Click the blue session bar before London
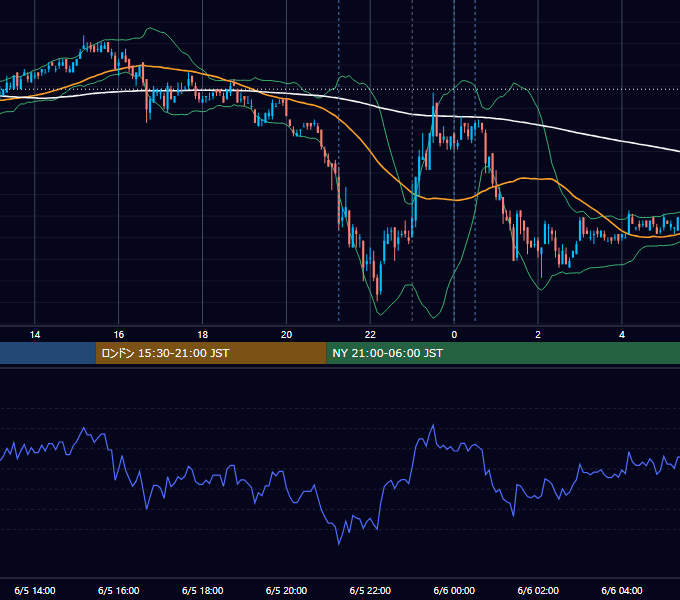Image resolution: width=680 pixels, height=600 pixels. (x=48, y=353)
